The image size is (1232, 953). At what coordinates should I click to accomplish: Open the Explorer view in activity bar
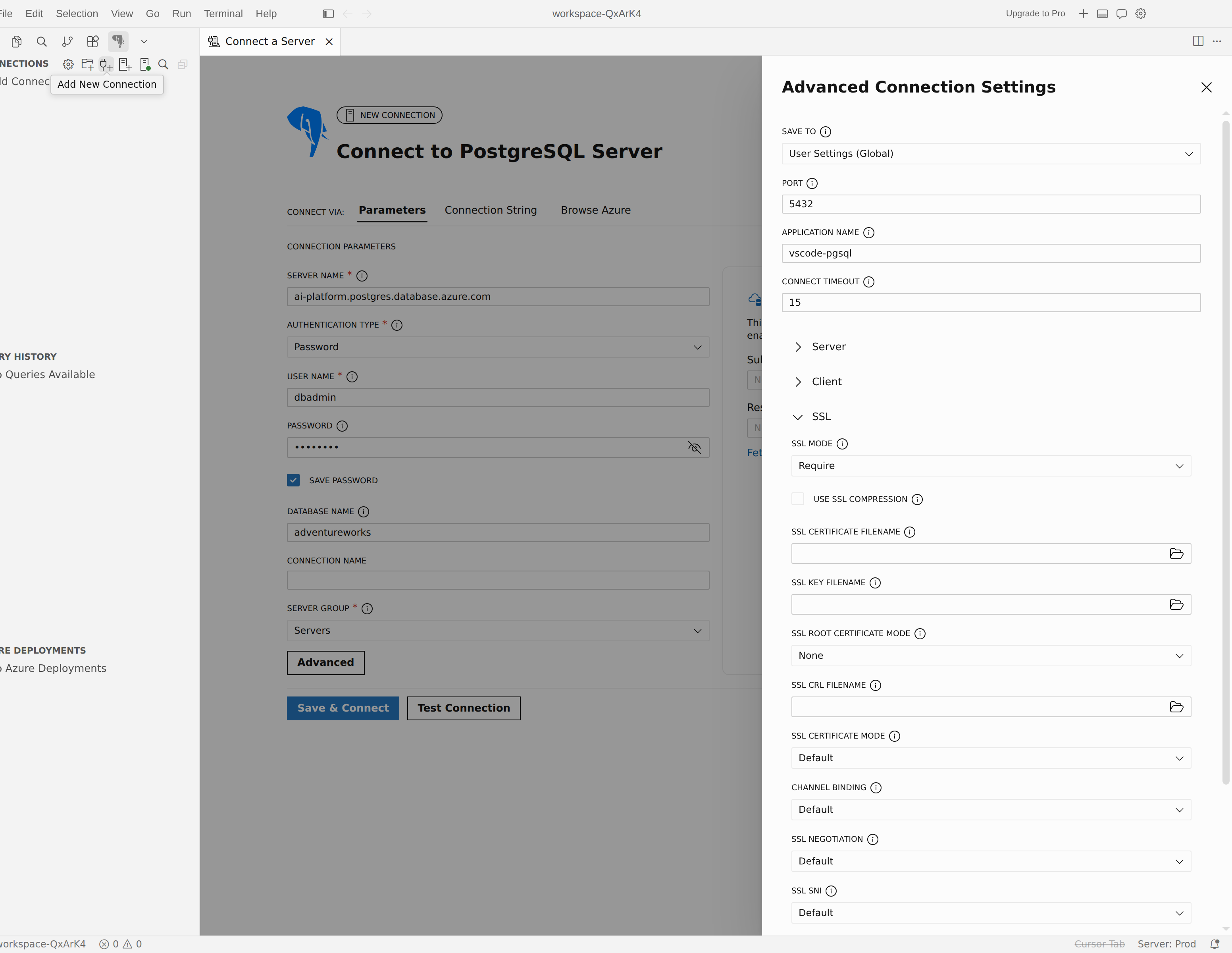(x=16, y=41)
